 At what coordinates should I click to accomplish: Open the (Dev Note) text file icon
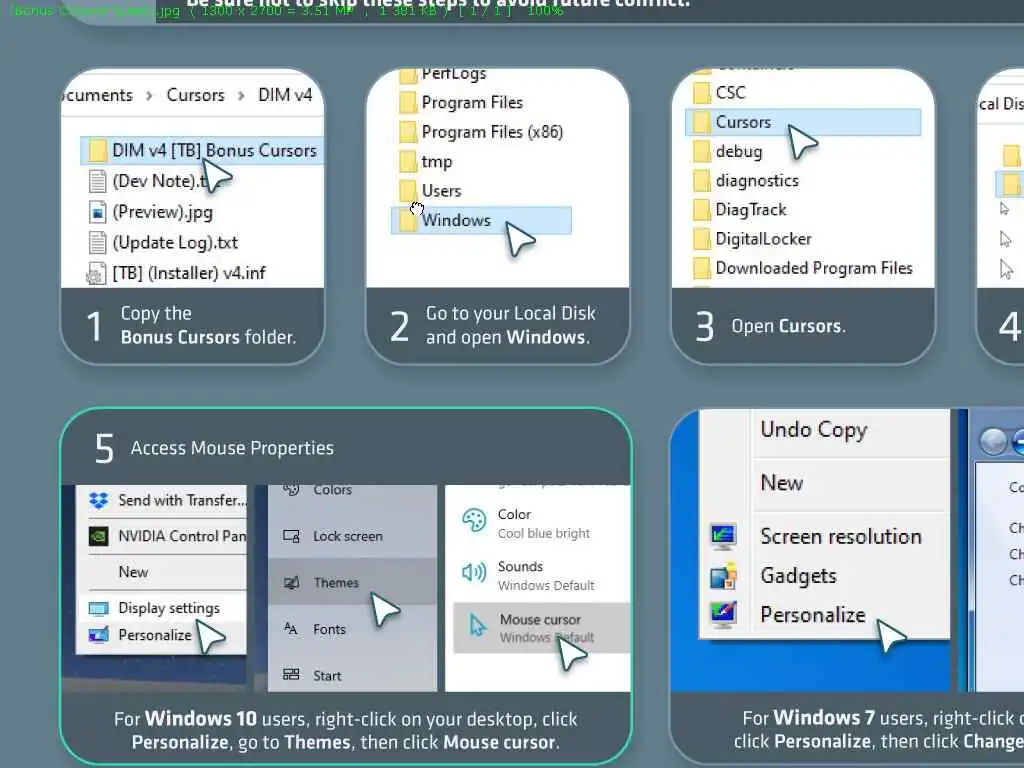[97, 181]
